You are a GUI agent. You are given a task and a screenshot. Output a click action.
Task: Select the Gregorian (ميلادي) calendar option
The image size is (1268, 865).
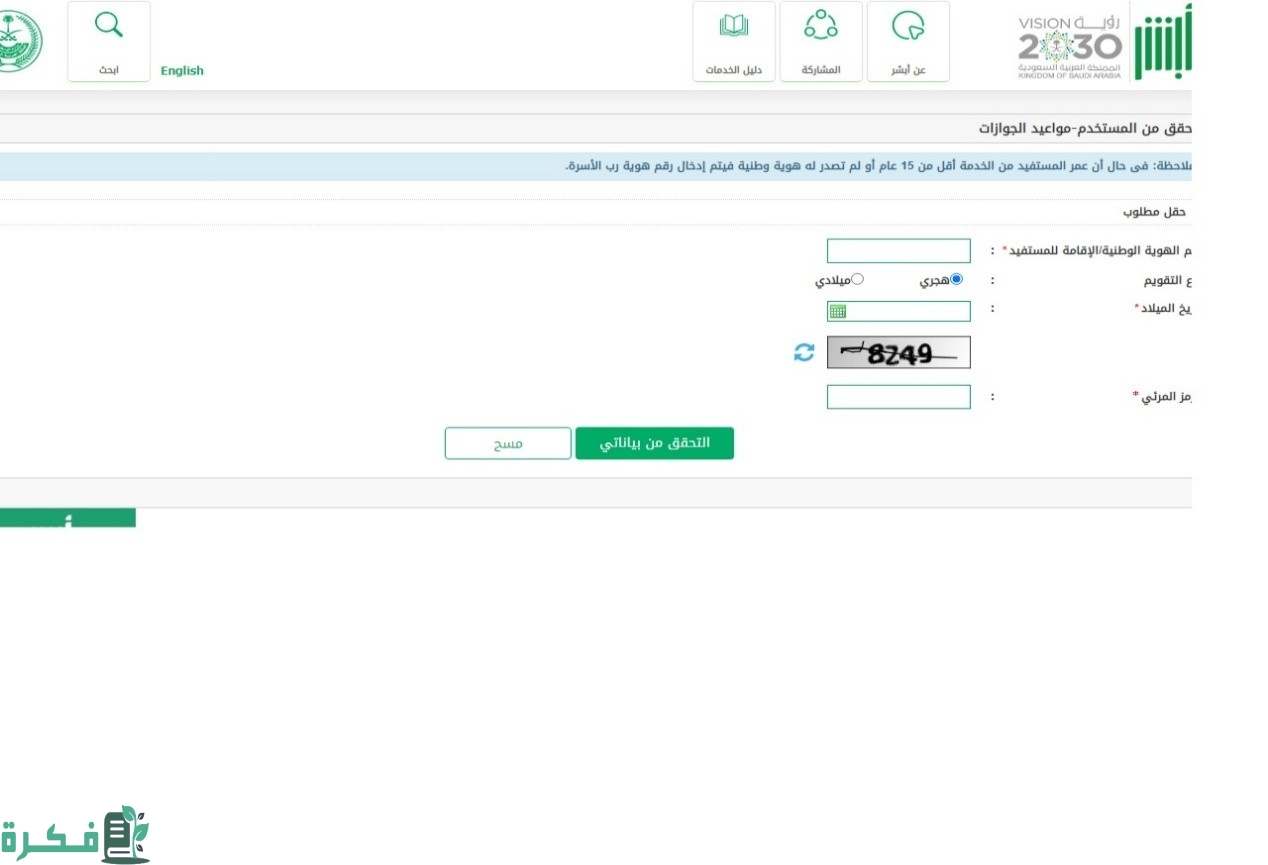click(x=857, y=280)
